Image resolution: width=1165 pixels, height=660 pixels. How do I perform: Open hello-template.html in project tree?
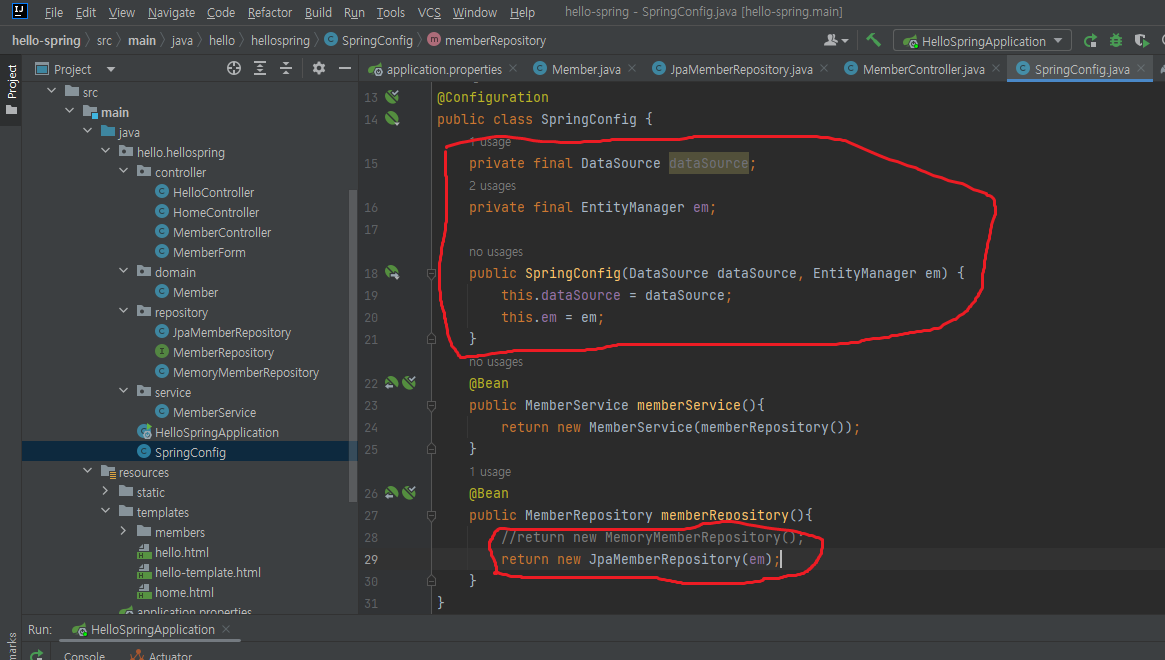[x=207, y=572]
